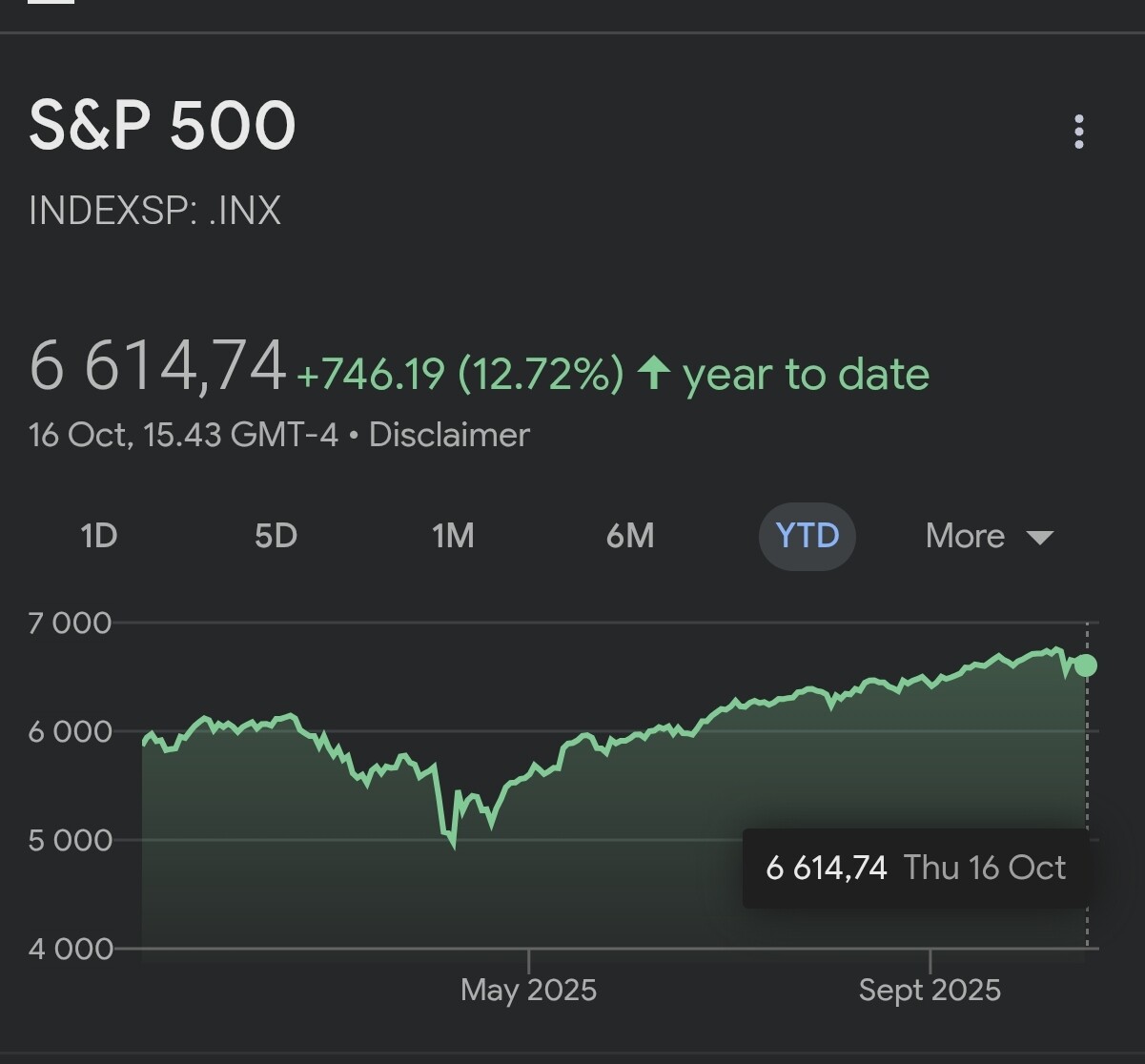The image size is (1145, 1064).
Task: Select the highlighted YTD range pill
Action: [x=808, y=536]
